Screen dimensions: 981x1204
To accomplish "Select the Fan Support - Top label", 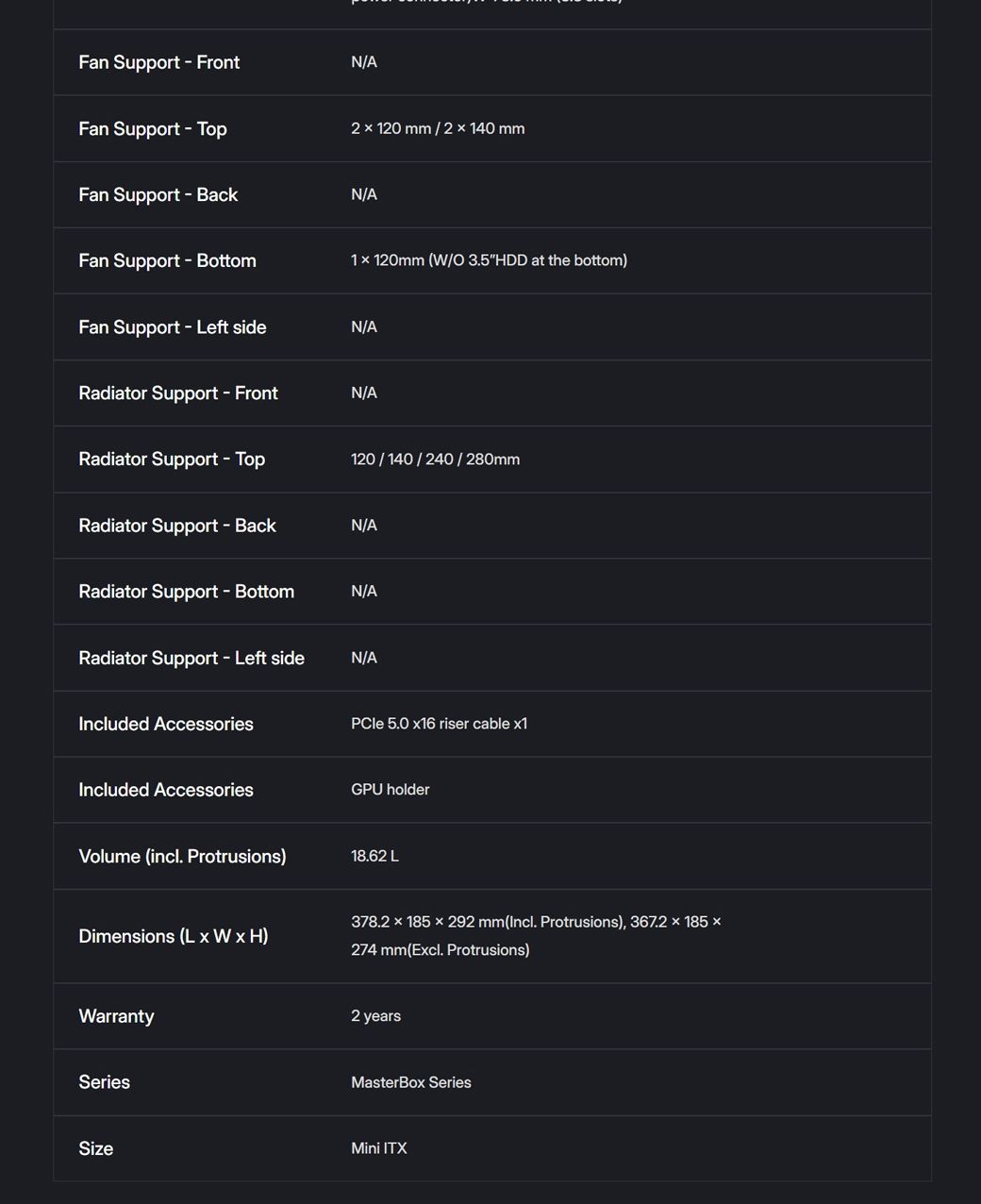I will (x=153, y=128).
